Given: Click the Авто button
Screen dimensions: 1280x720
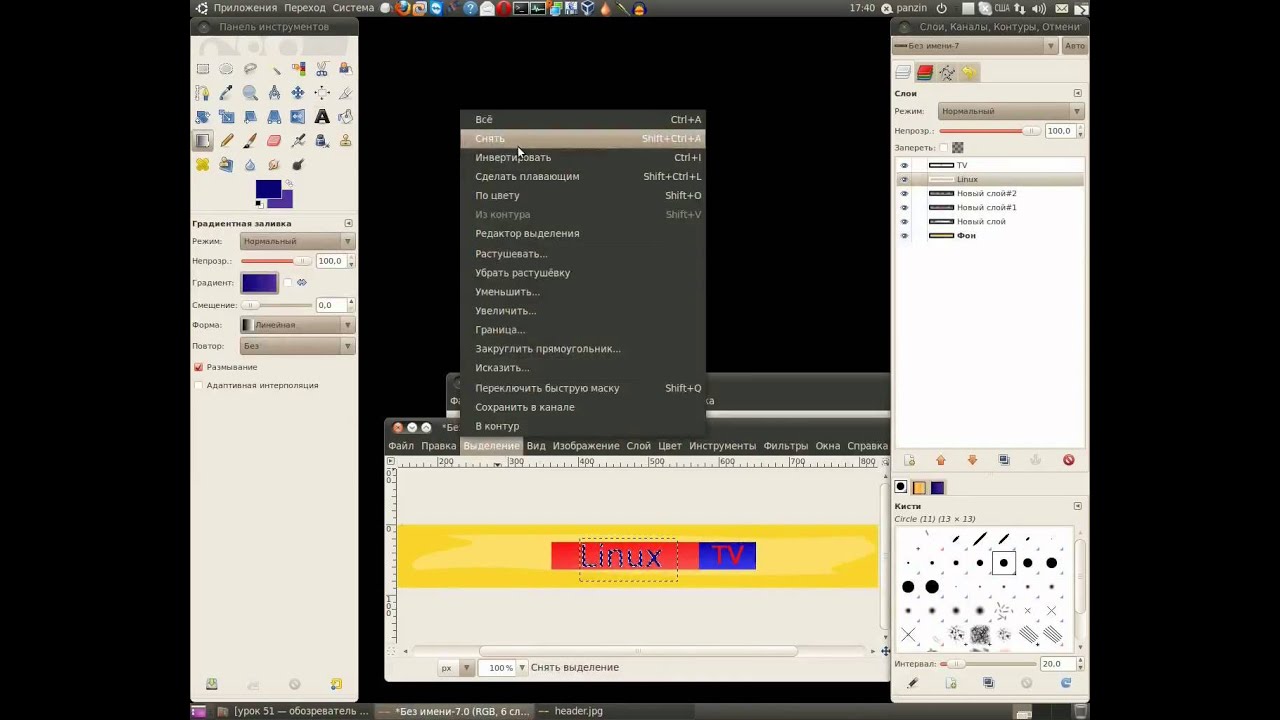Looking at the screenshot, I should pyautogui.click(x=1075, y=46).
